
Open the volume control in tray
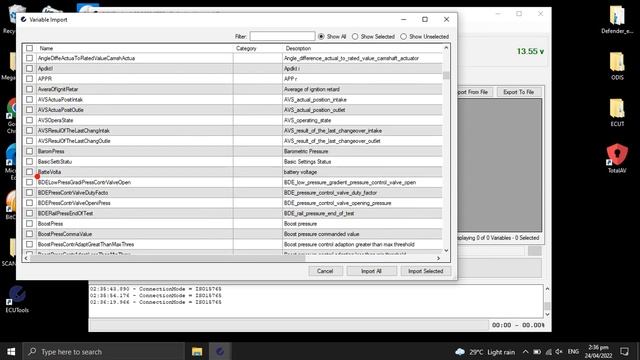[x=559, y=352]
